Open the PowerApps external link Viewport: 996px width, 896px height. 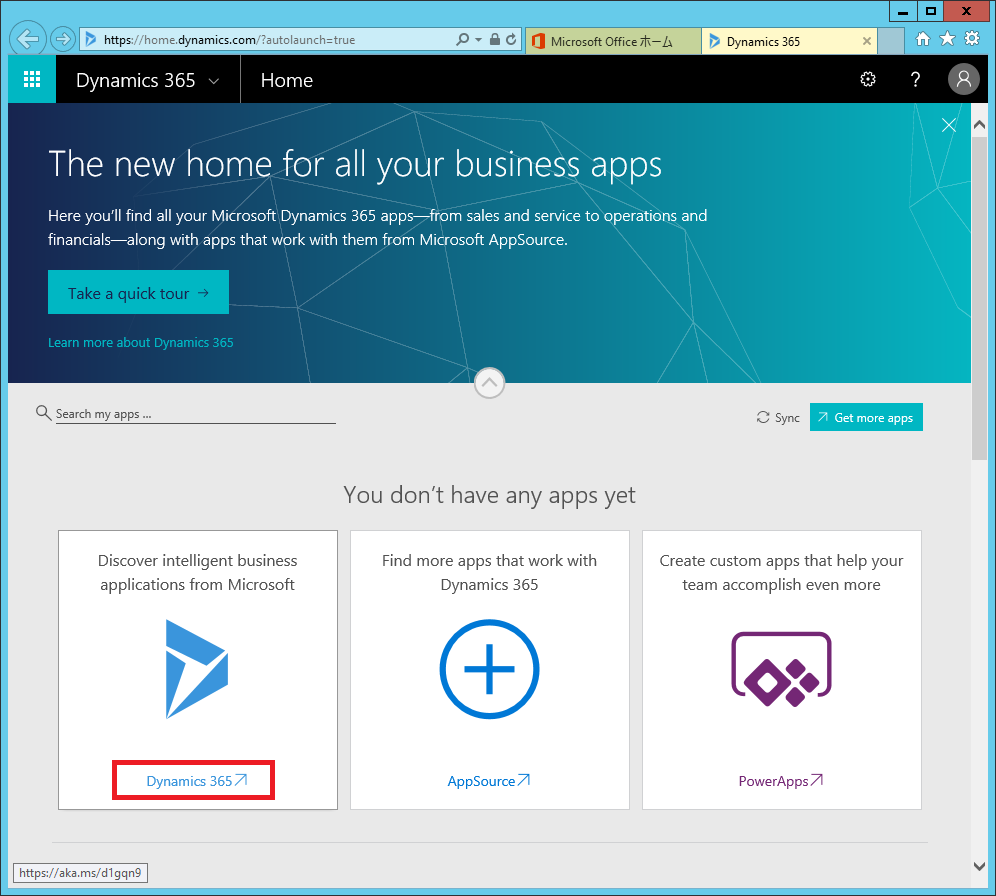click(781, 780)
